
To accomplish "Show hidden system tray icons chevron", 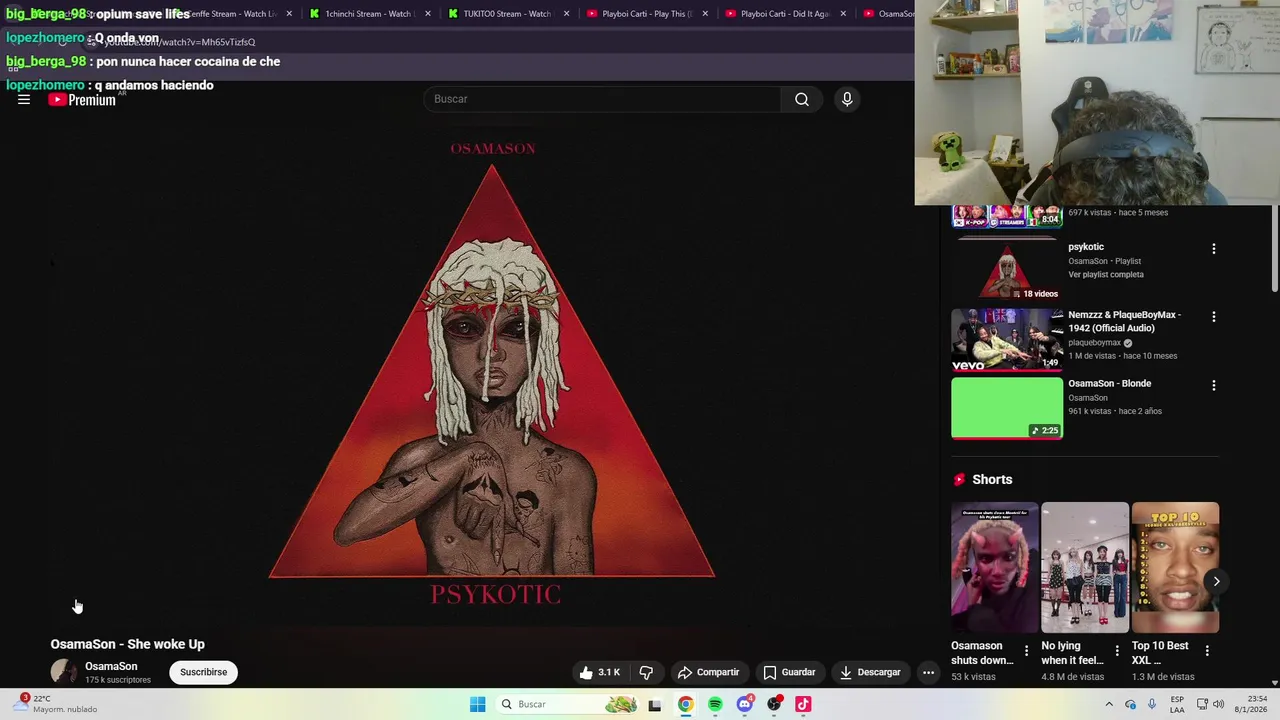I will coord(1109,704).
